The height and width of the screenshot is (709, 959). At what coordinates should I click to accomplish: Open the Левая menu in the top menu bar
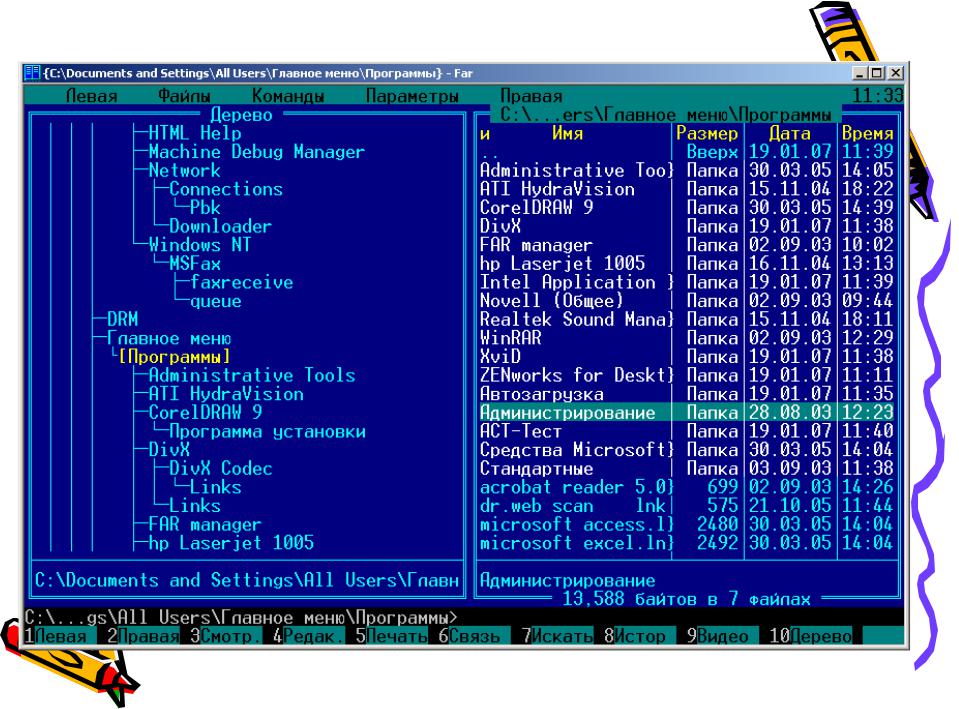[91, 96]
